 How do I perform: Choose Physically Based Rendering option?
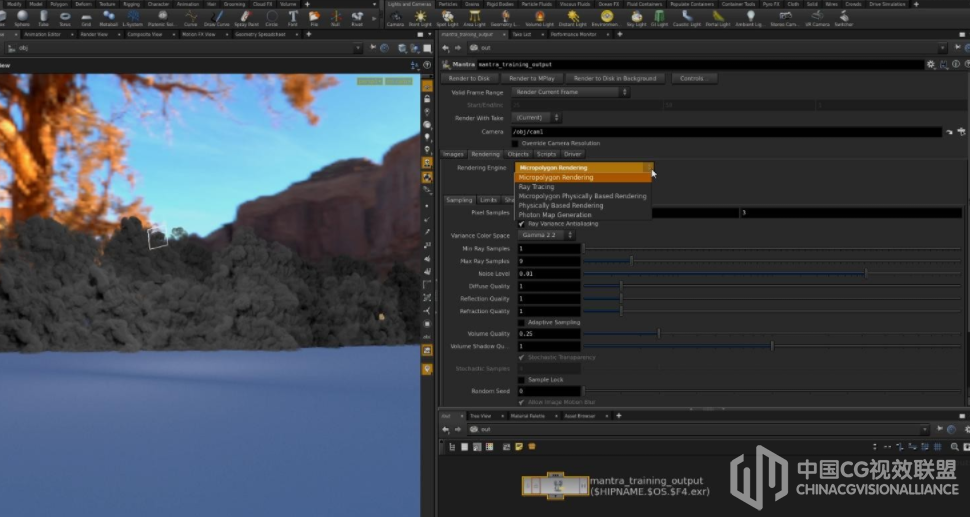point(583,205)
